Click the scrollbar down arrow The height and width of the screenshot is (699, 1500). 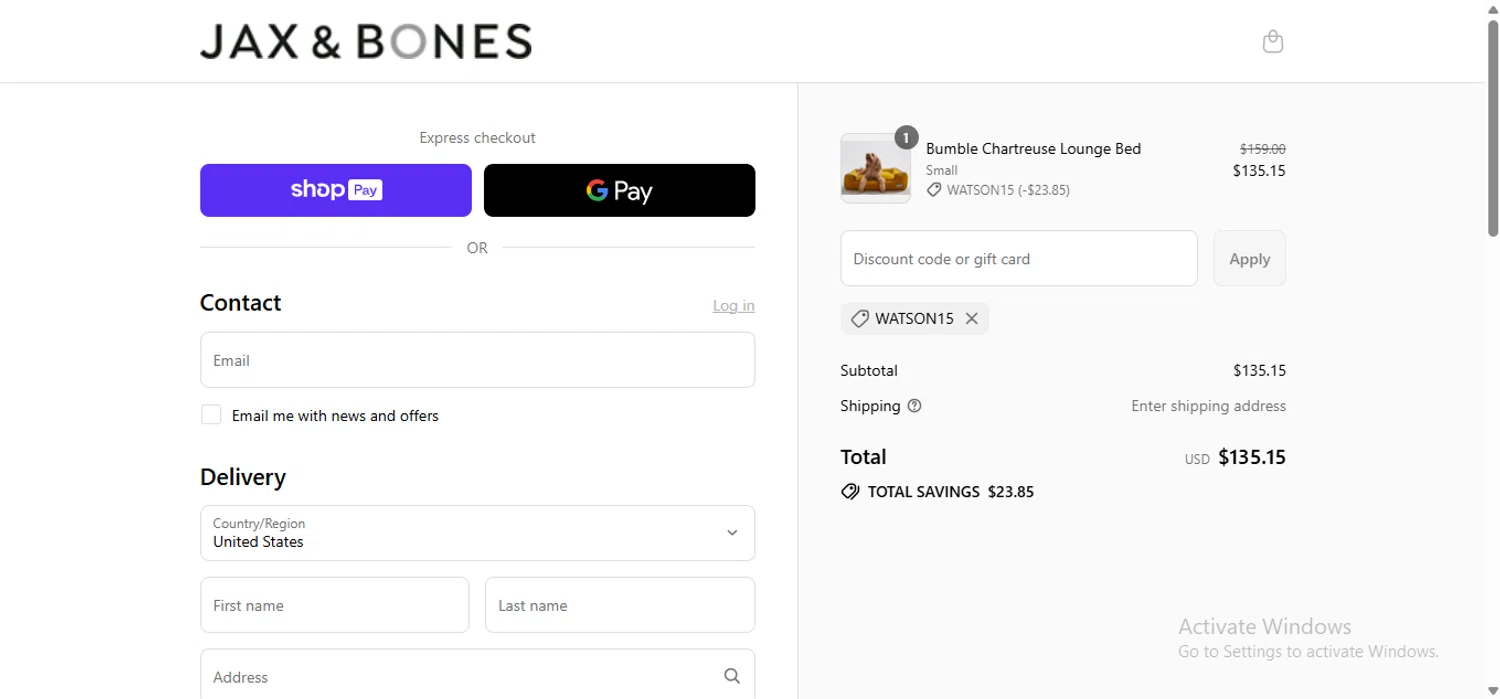[1493, 691]
